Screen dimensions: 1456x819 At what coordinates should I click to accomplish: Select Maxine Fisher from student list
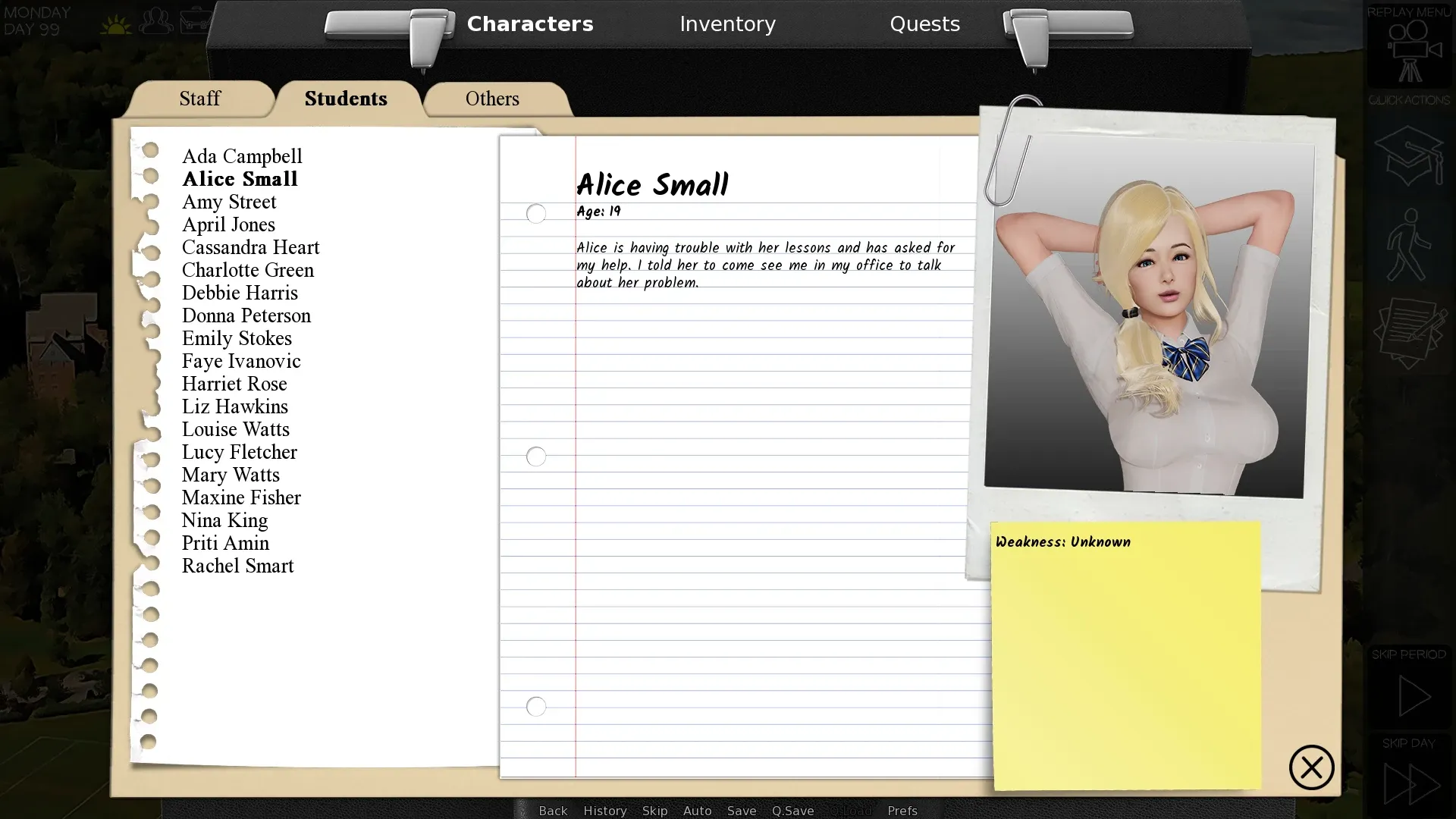tap(241, 497)
